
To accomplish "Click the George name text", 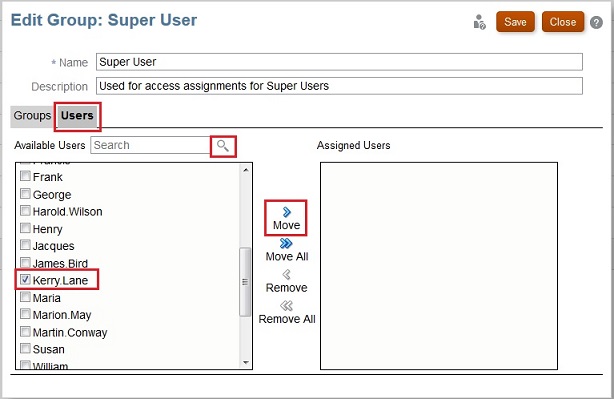I will pyautogui.click(x=52, y=195).
